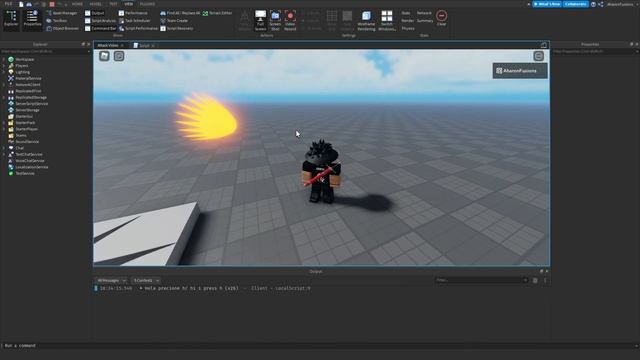Take a Screen Shot

[x=275, y=20]
